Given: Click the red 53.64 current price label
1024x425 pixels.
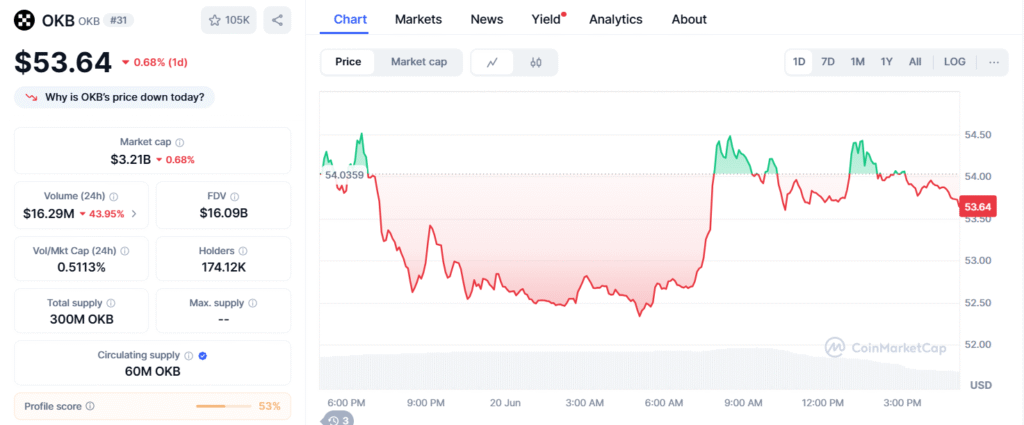Looking at the screenshot, I should (978, 207).
